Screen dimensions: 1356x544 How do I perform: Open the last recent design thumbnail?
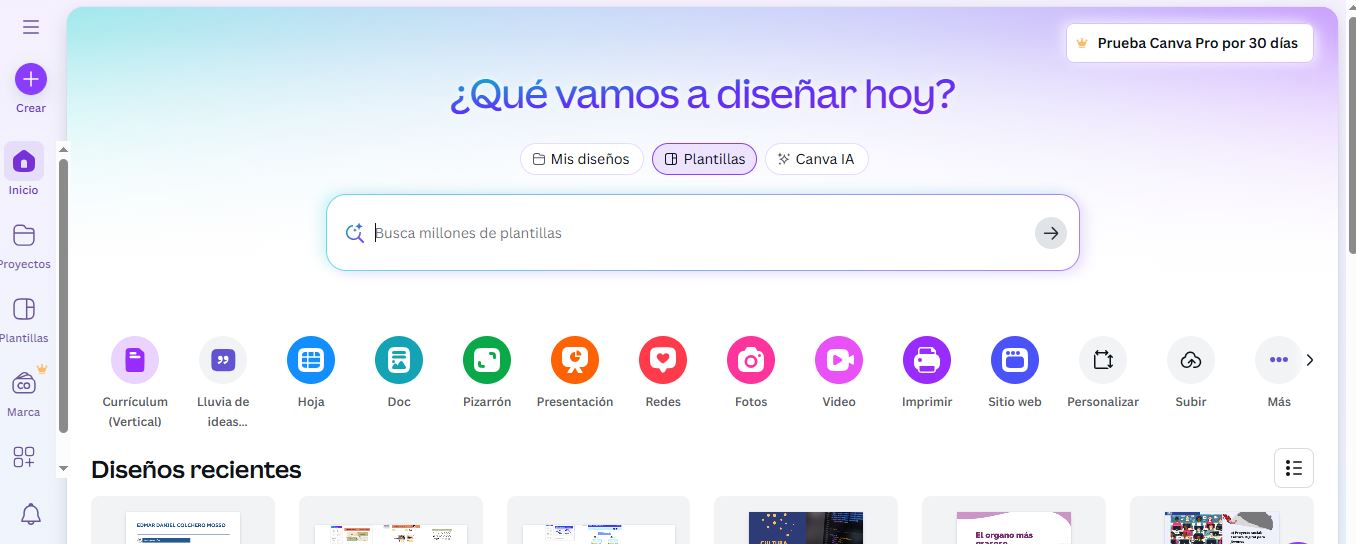click(x=1221, y=520)
